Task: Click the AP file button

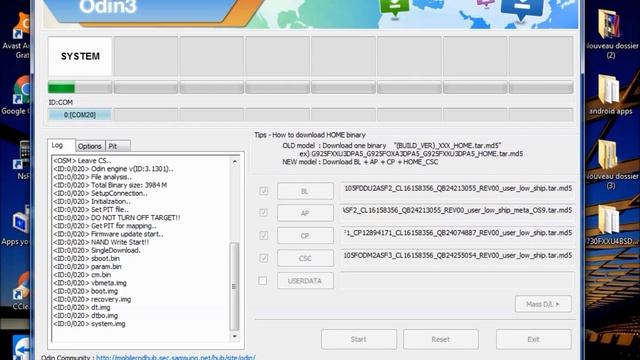Action: click(305, 213)
